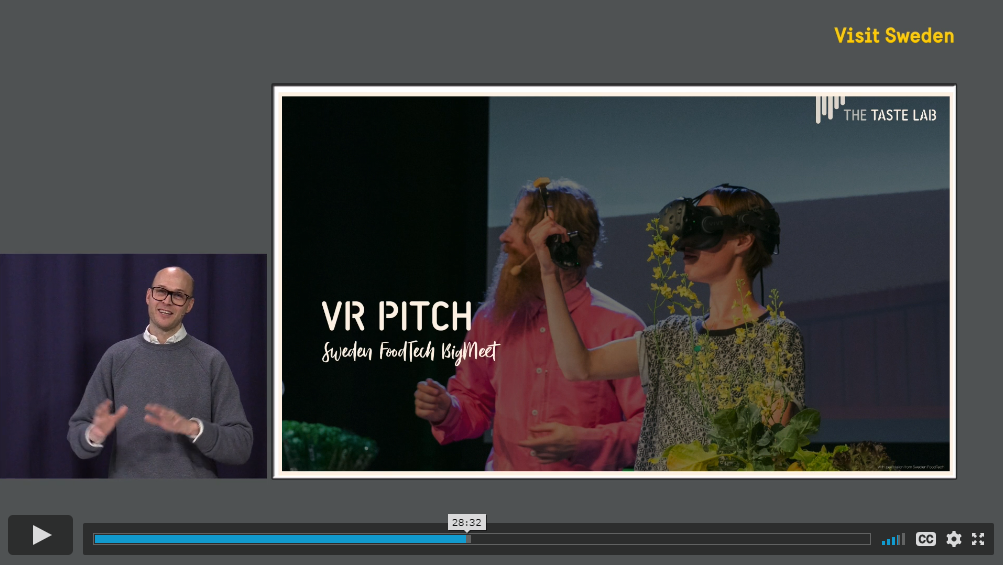
Task: Toggle closed captions with CC button
Action: (926, 539)
